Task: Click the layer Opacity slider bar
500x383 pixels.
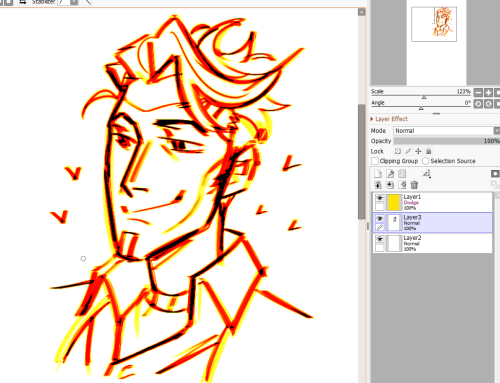Action: 446,141
